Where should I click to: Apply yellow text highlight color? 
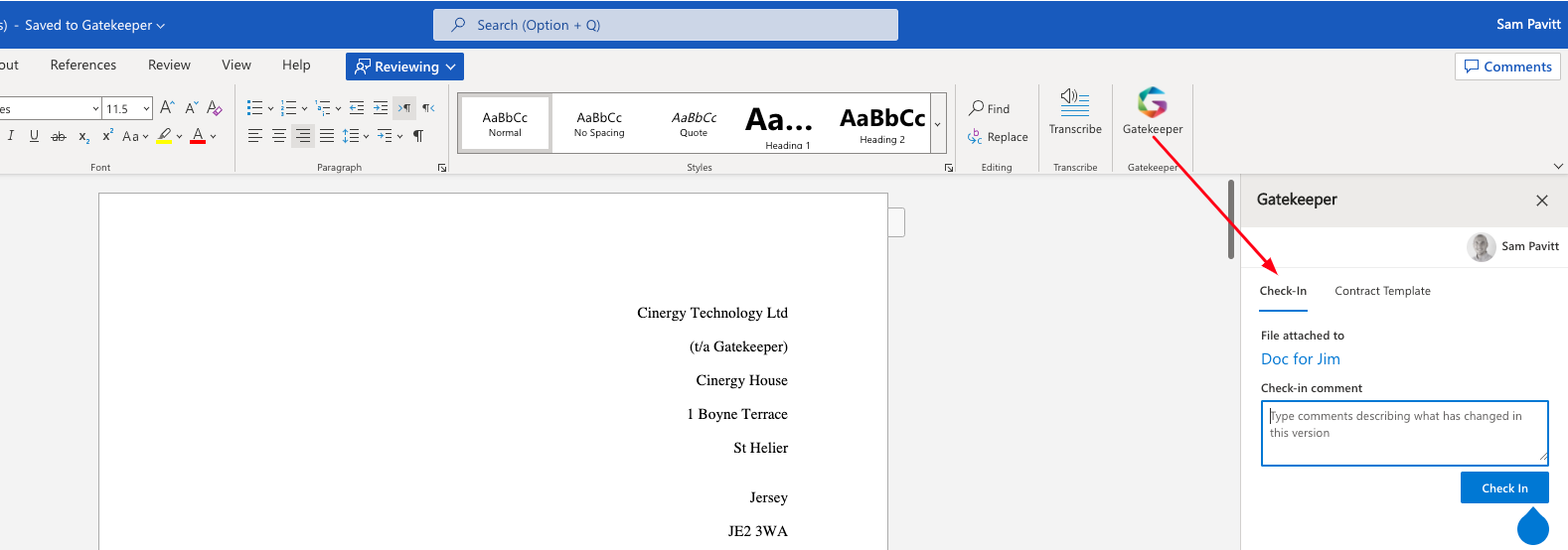[164, 136]
